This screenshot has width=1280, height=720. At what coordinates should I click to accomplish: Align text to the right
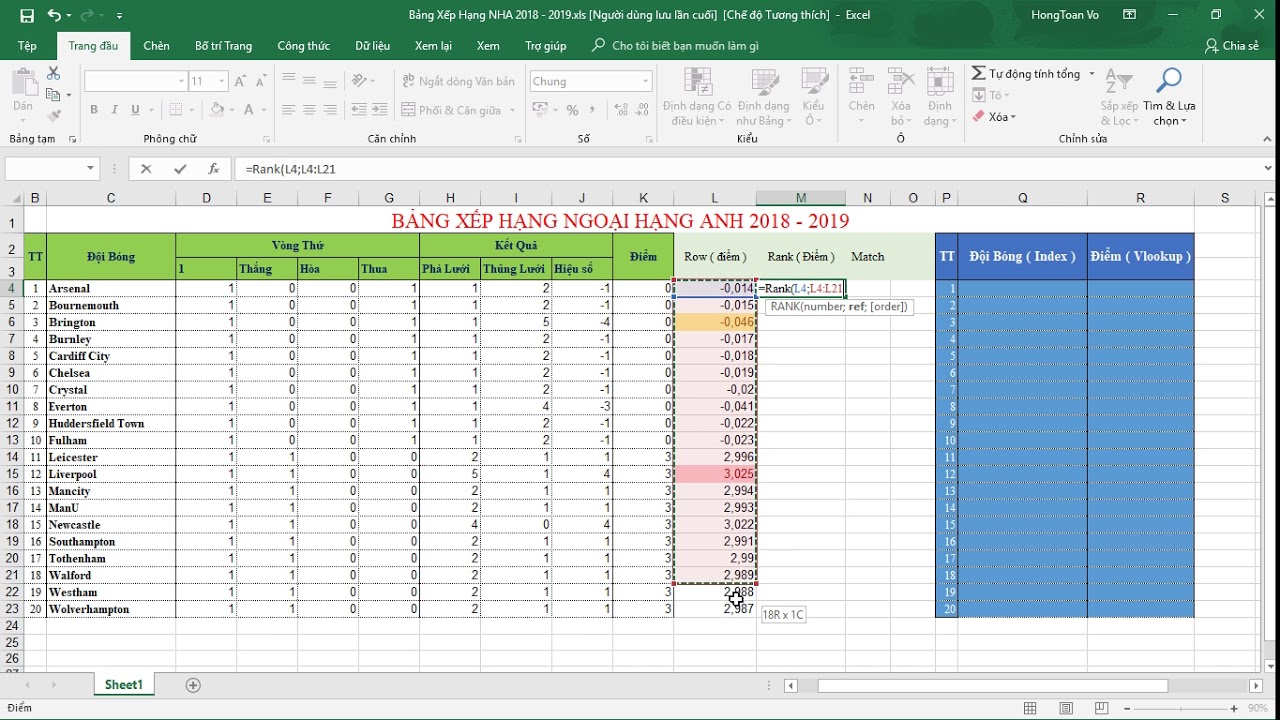pyautogui.click(x=330, y=110)
